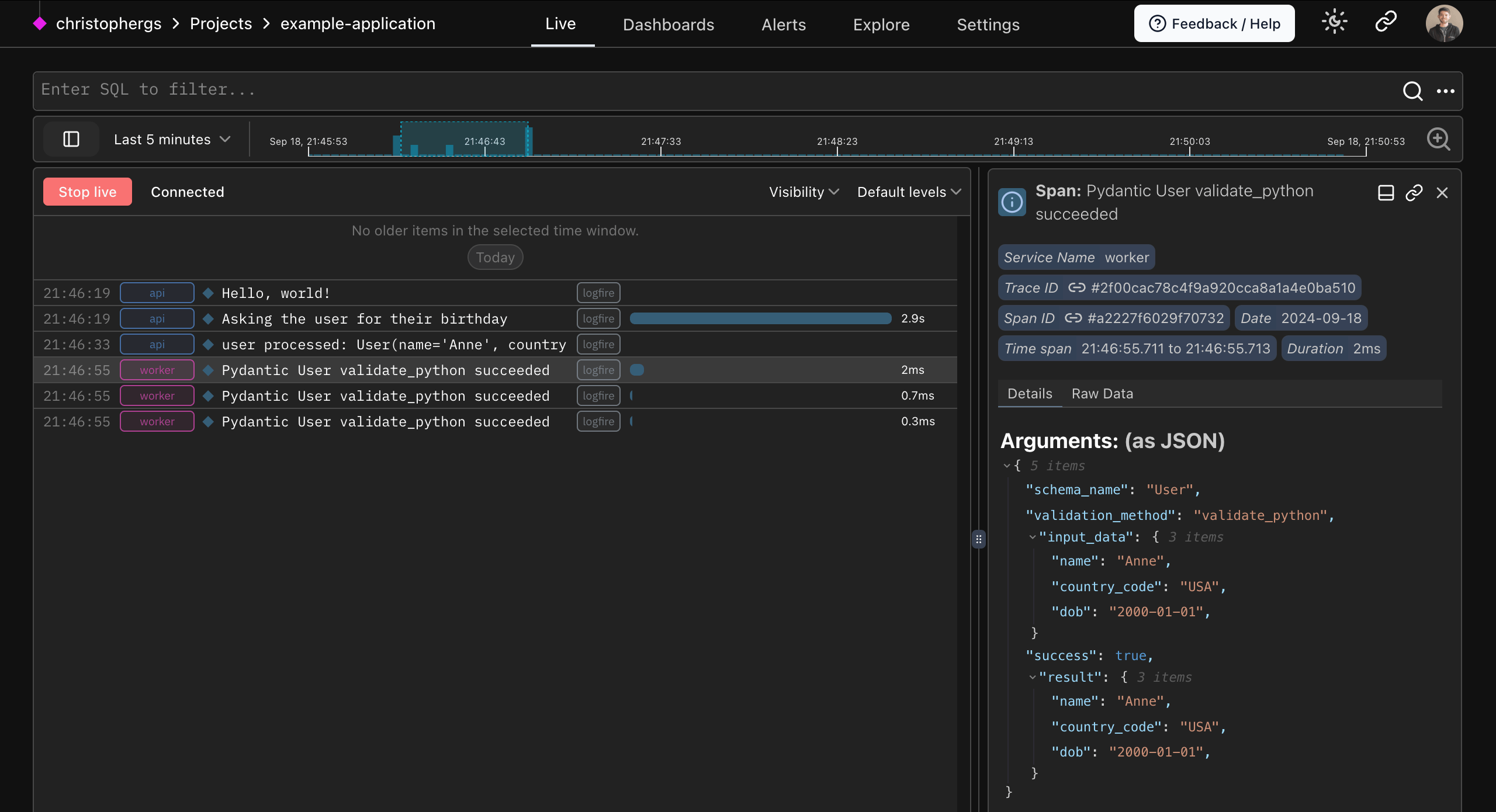Click the 2.9s duration bar of birthday span
This screenshot has height=812, width=1496.
click(760, 318)
